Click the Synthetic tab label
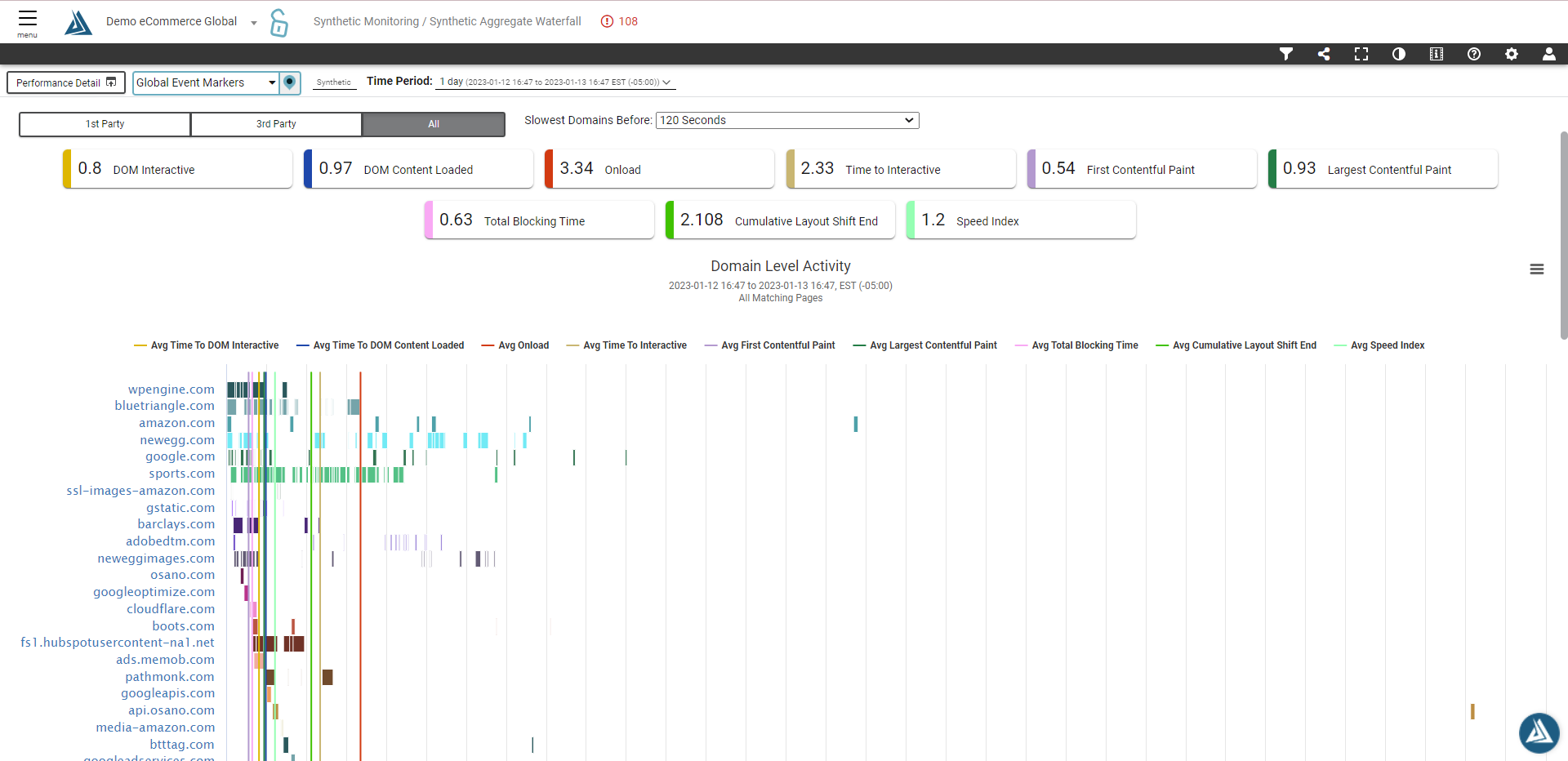 [334, 82]
